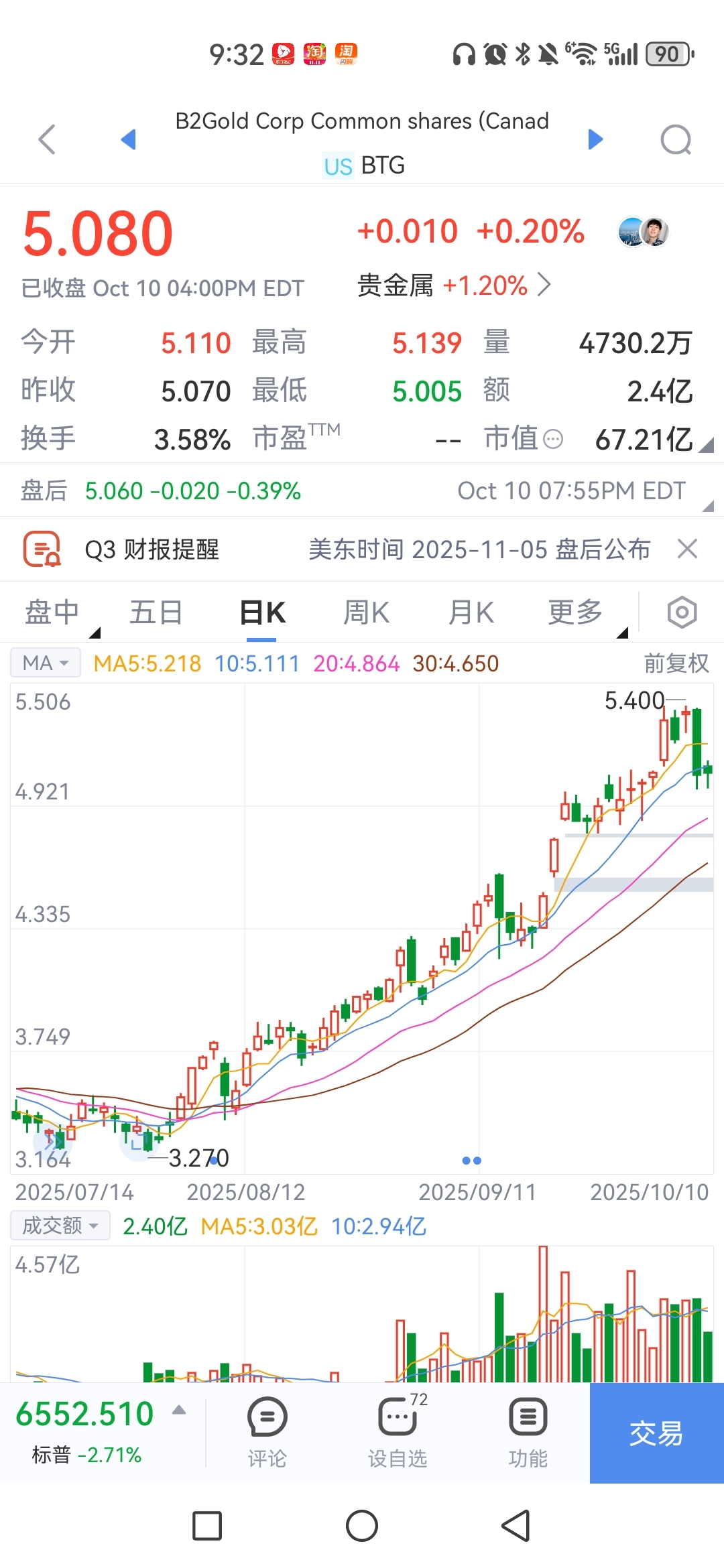Open the 成交额 indicator dropdown
The width and height of the screenshot is (724, 1568).
[60, 1226]
